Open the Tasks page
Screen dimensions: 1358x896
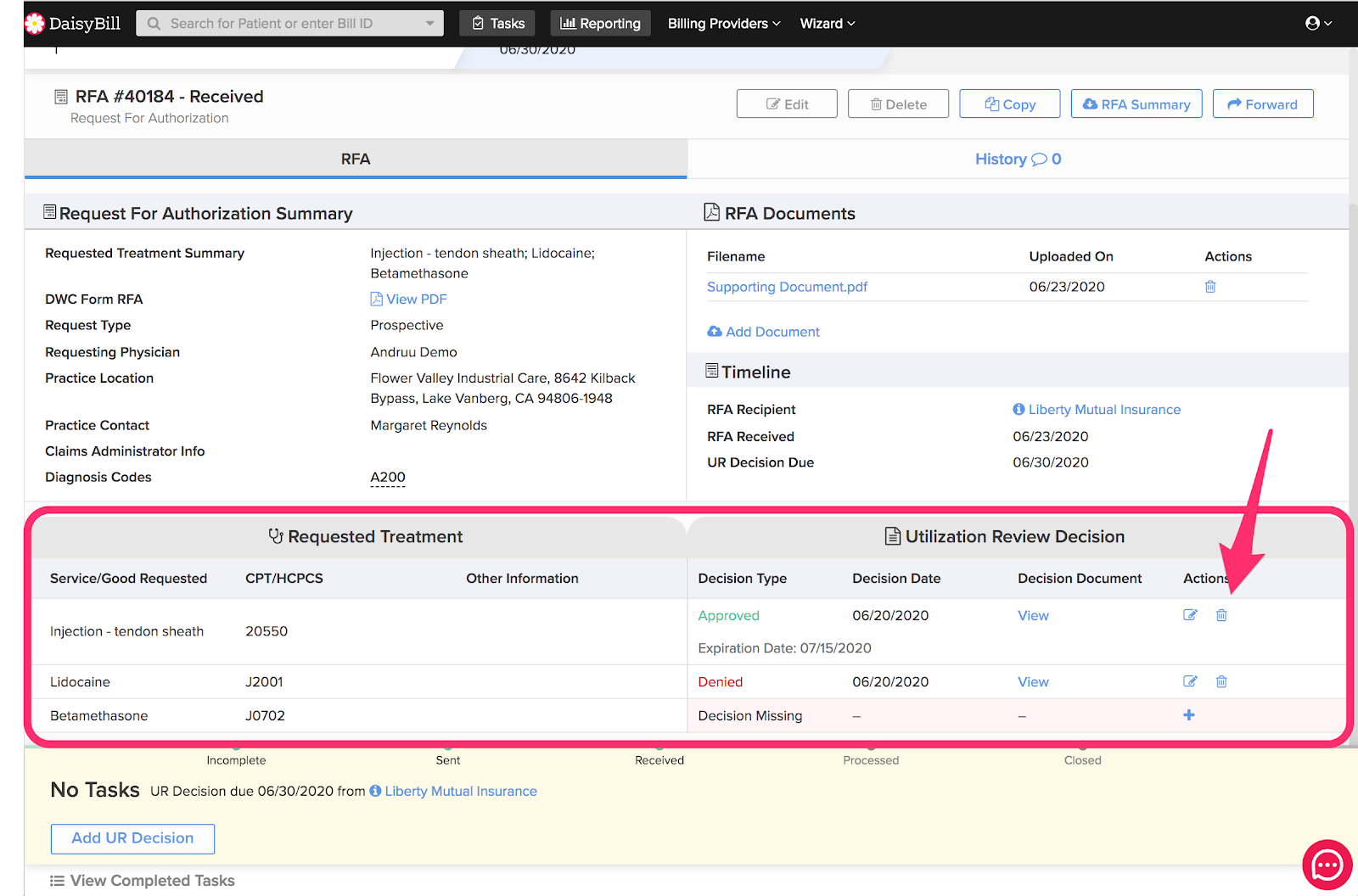498,23
